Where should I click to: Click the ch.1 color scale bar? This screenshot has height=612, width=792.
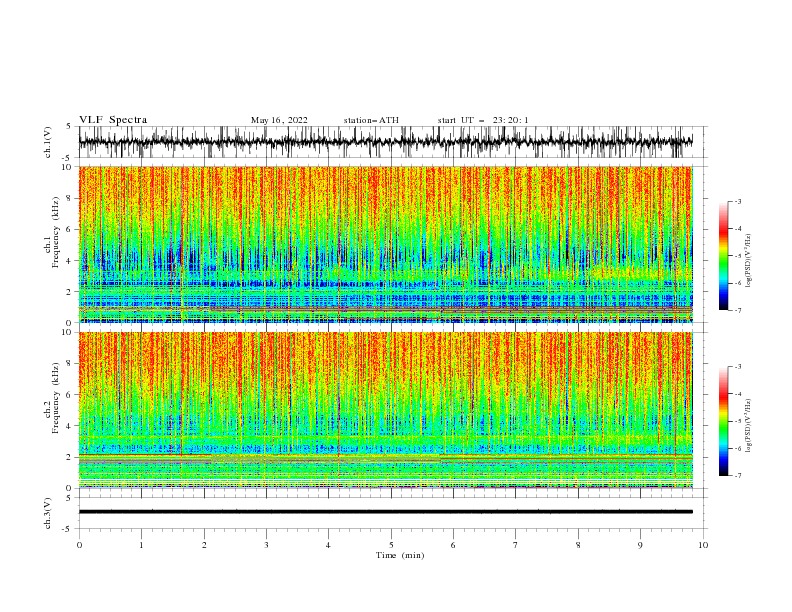pyautogui.click(x=723, y=256)
